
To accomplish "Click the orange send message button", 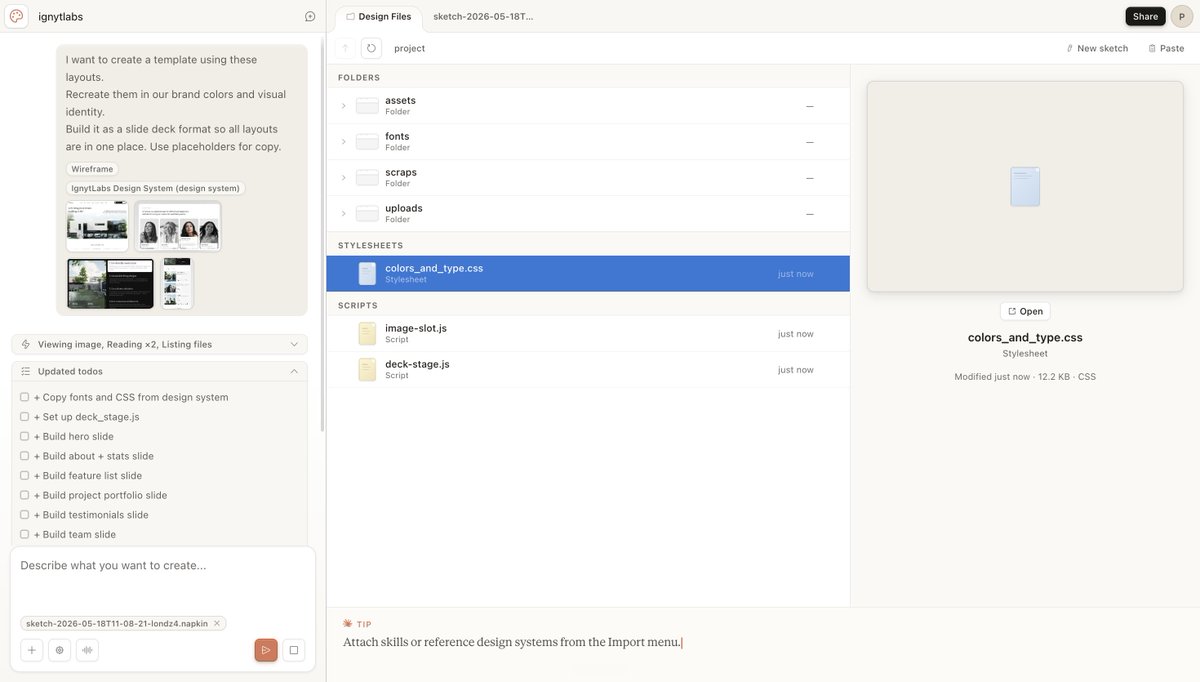I will click(266, 650).
